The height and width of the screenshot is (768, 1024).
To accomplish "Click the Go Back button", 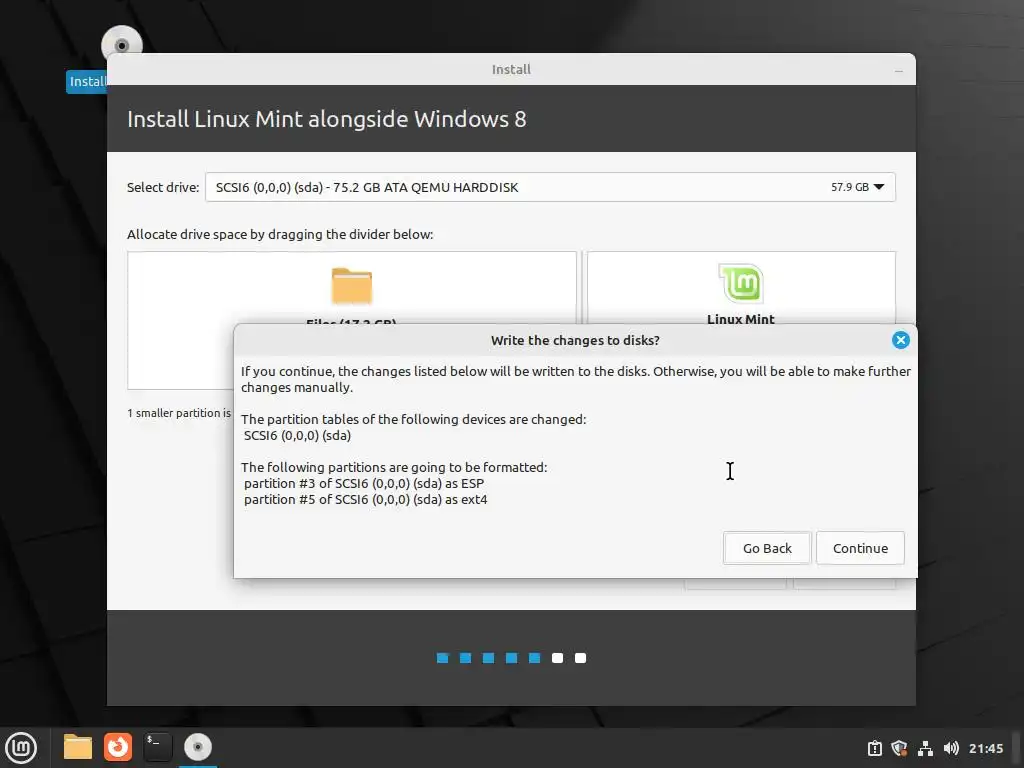I will [x=767, y=548].
